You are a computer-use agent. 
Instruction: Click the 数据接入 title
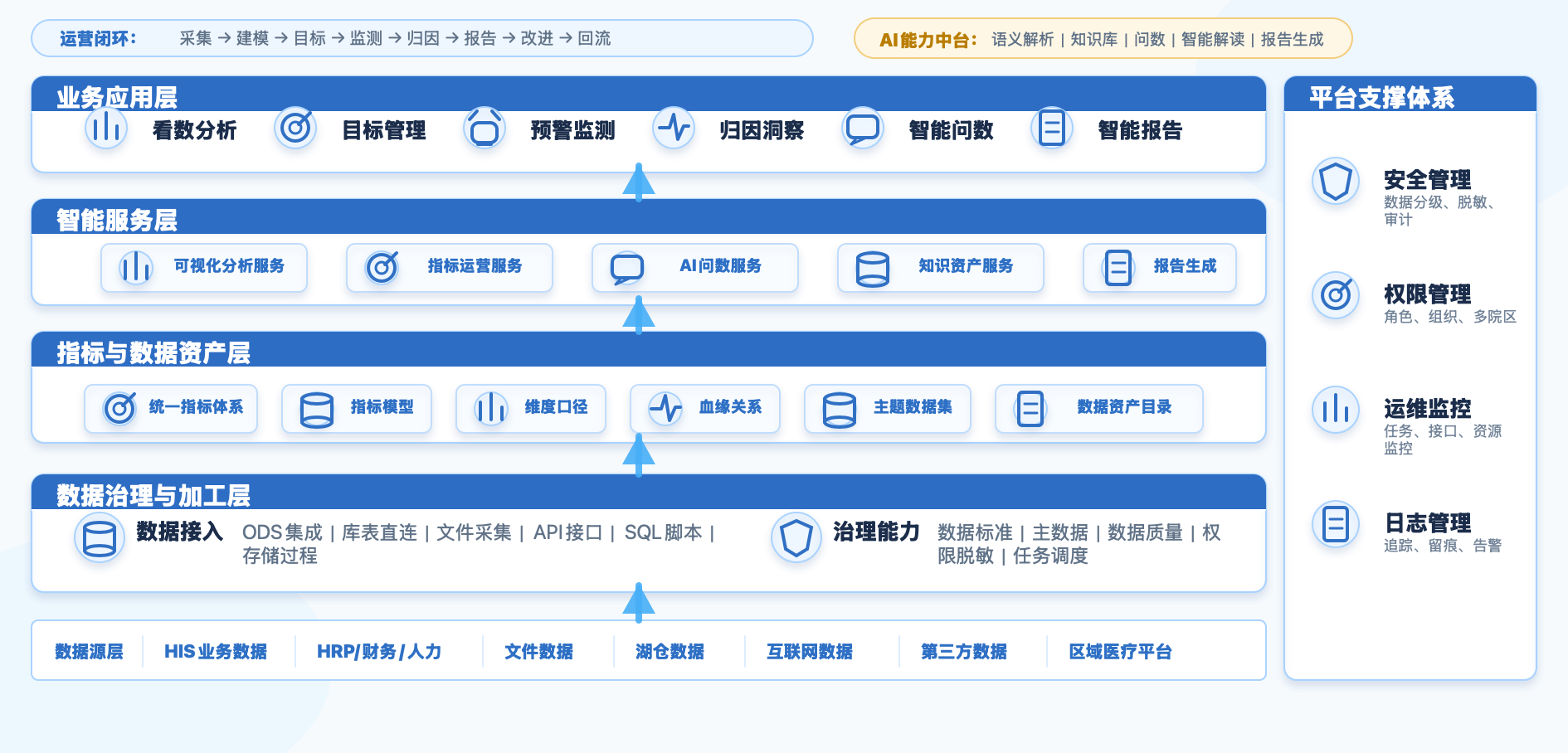click(179, 531)
